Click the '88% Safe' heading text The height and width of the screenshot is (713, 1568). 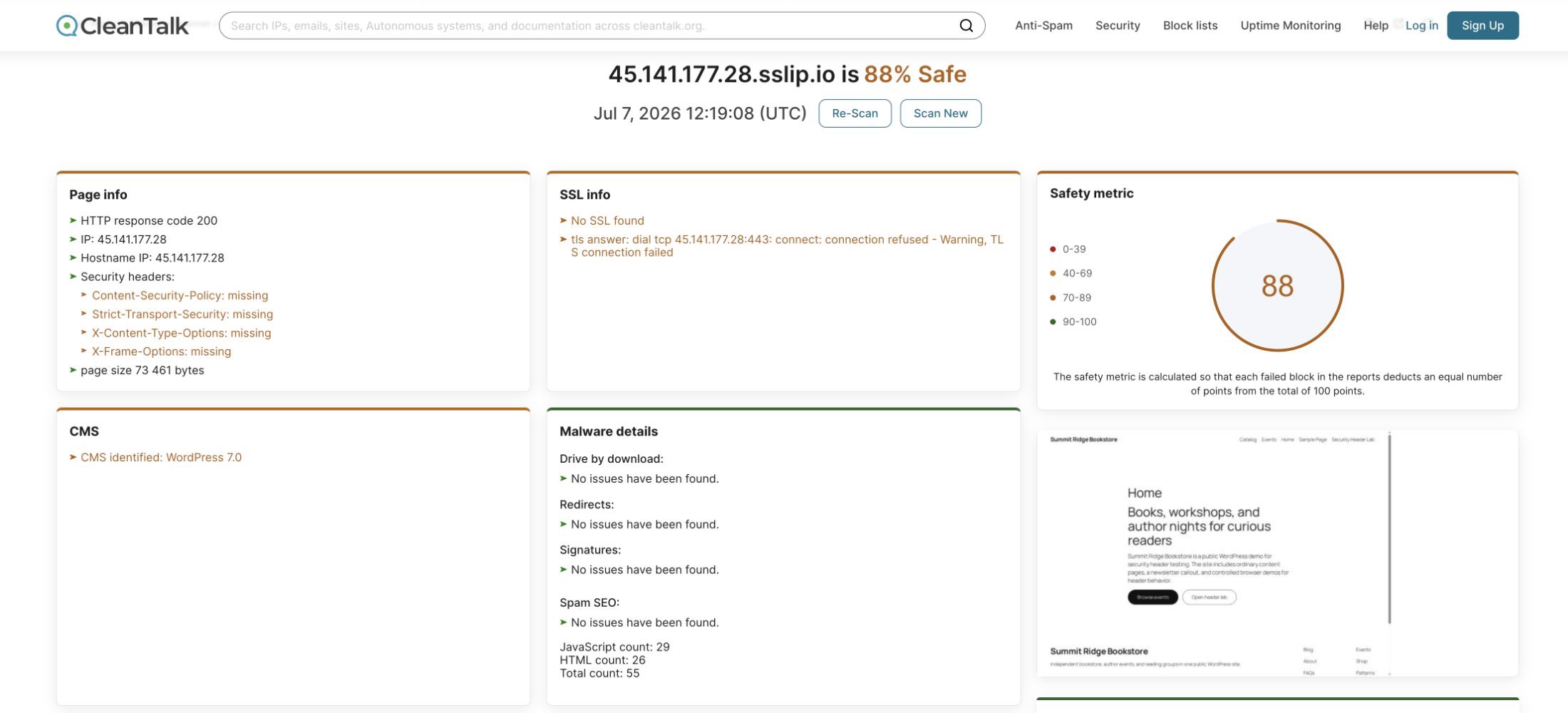click(x=915, y=74)
